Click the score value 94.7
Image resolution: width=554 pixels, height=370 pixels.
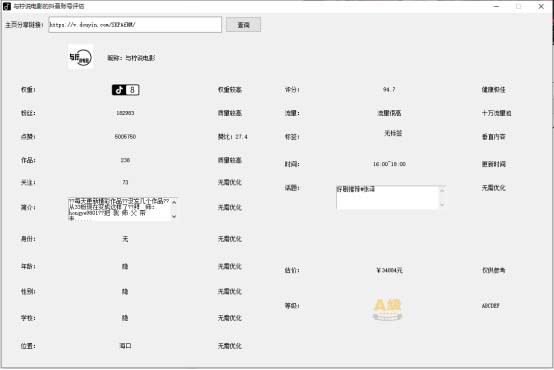tap(389, 89)
